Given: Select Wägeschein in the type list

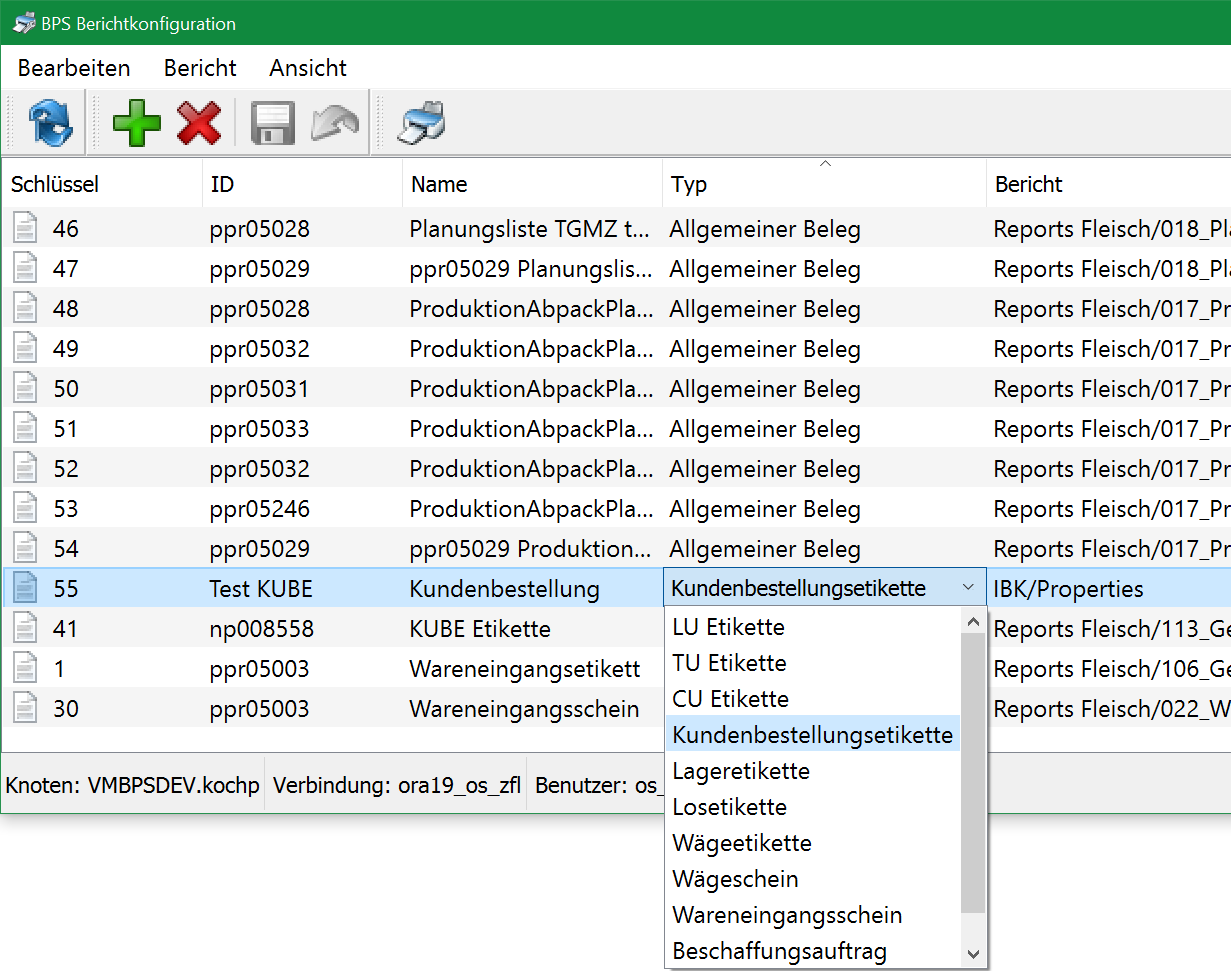Looking at the screenshot, I should [735, 879].
